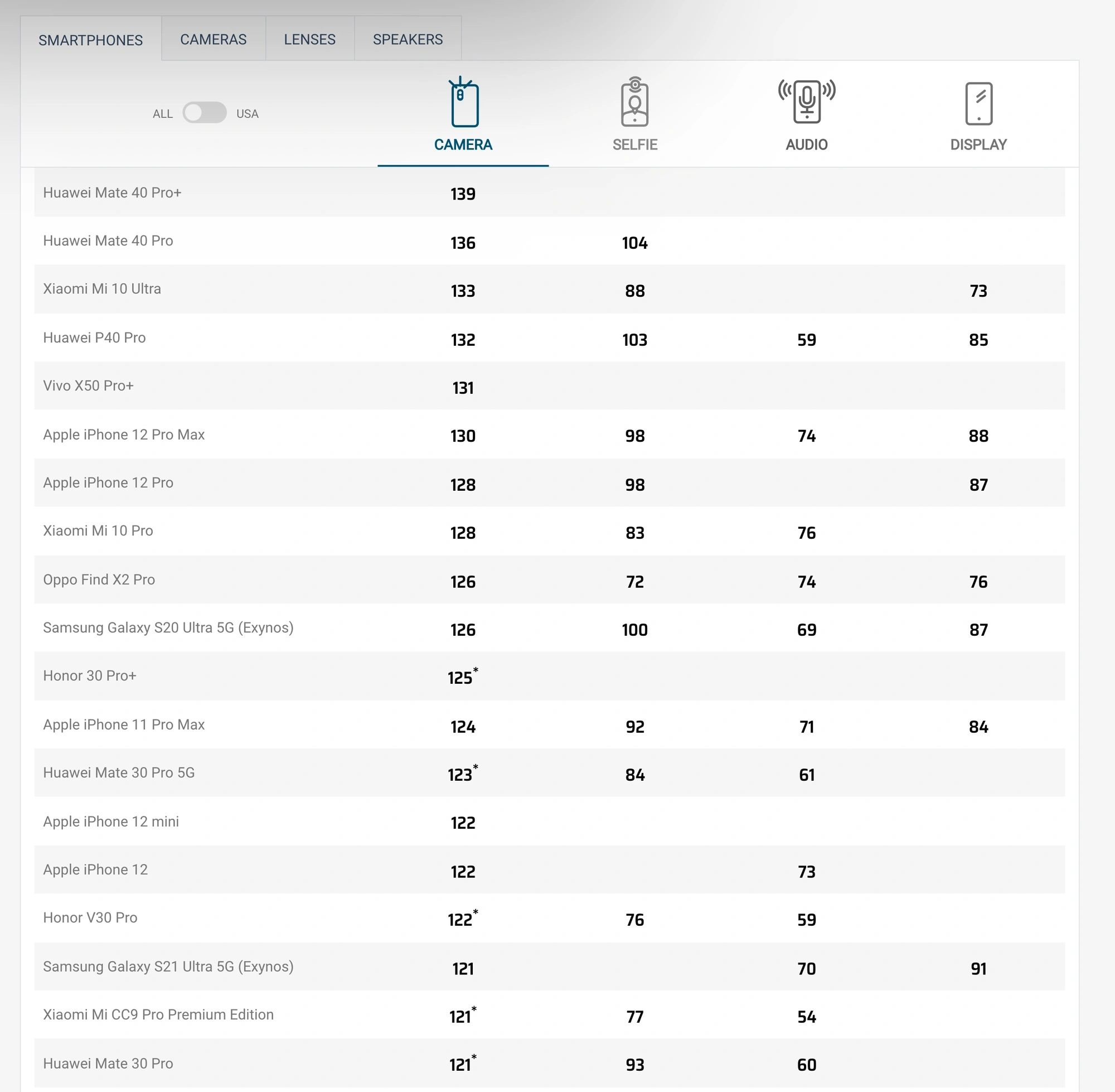
Task: Click camera score 131 for Vivo X50 Pro+
Action: [463, 388]
